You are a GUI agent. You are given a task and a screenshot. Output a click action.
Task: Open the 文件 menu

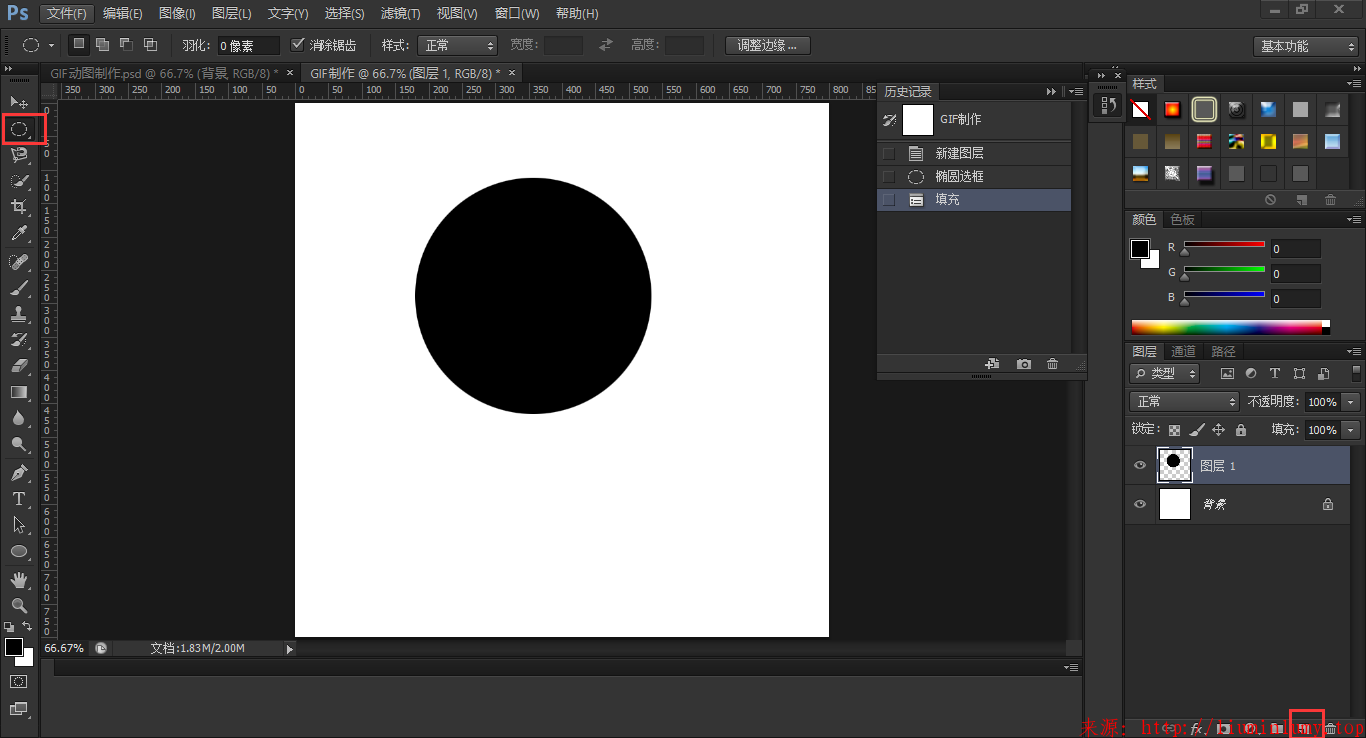point(68,14)
